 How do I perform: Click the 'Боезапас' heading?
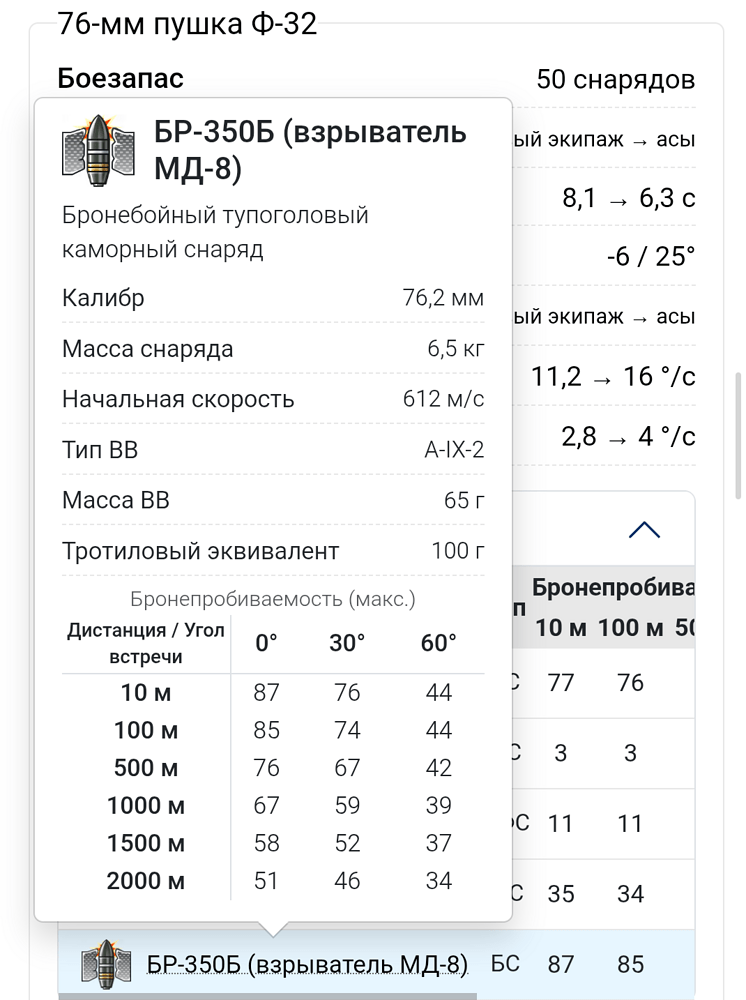tap(121, 78)
